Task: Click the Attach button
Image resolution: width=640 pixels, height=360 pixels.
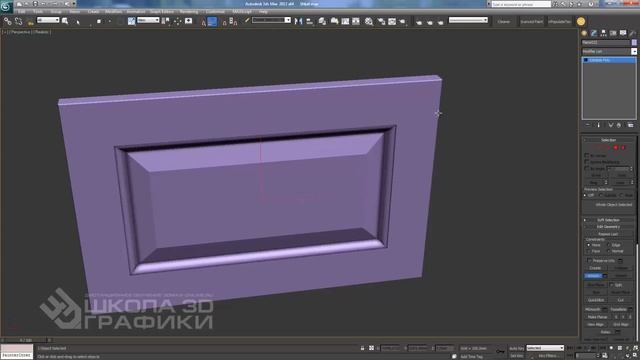Action: pos(593,276)
